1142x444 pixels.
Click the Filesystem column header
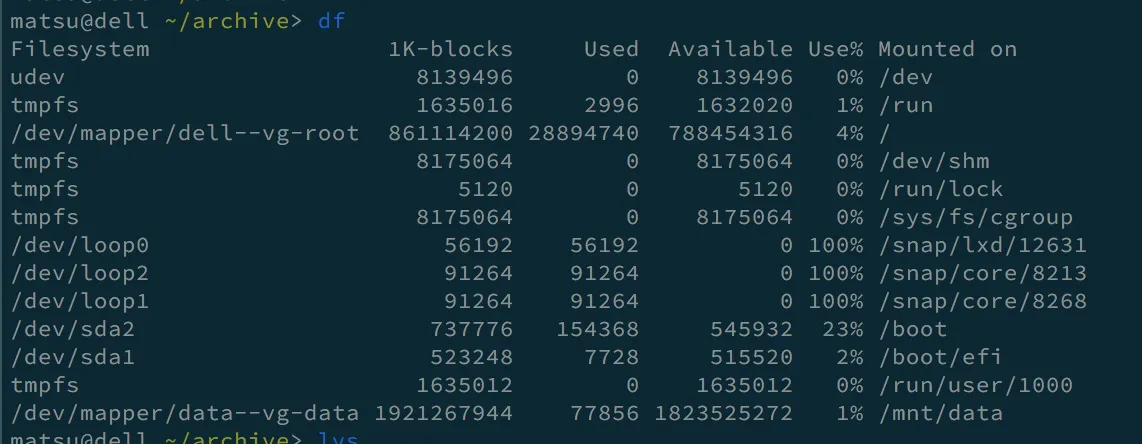(80, 49)
